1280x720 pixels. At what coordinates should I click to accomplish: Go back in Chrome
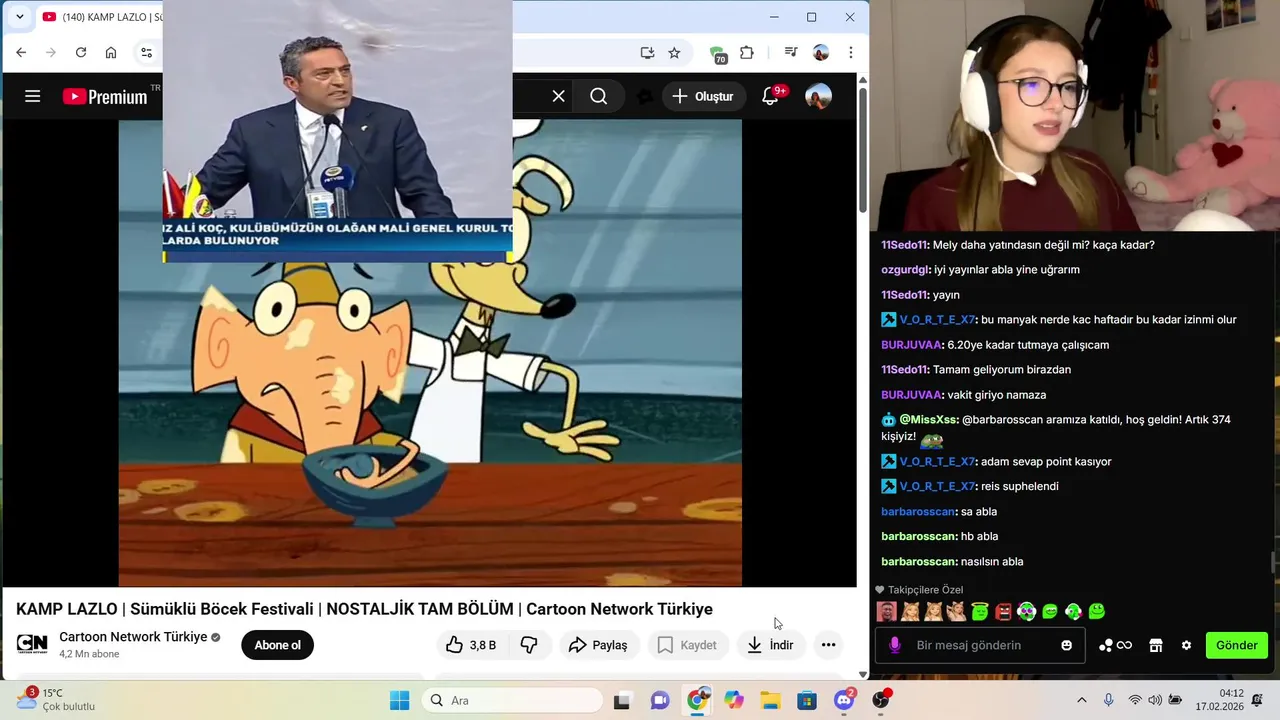click(21, 52)
